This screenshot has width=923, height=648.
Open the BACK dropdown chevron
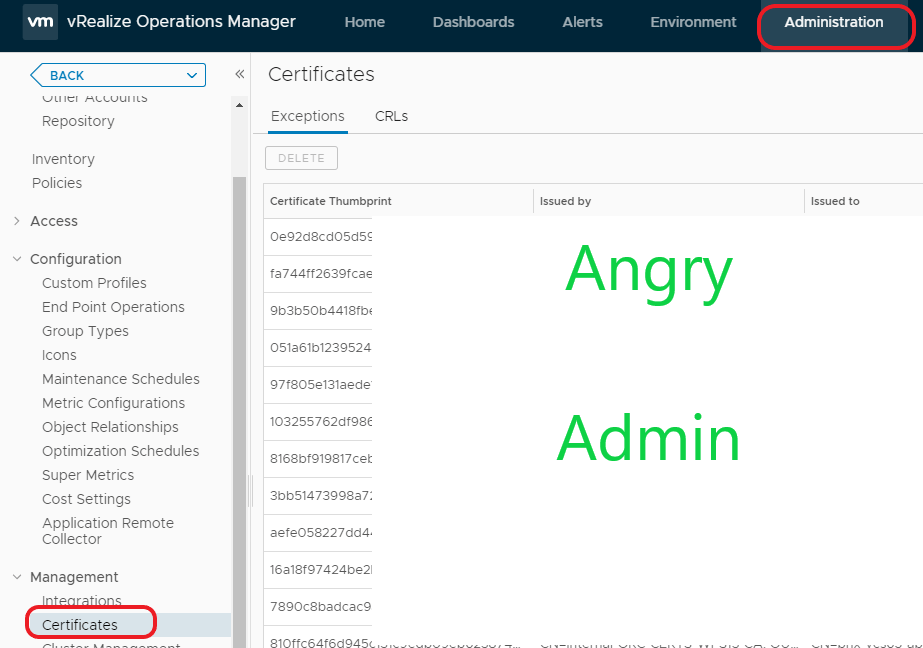[x=191, y=75]
